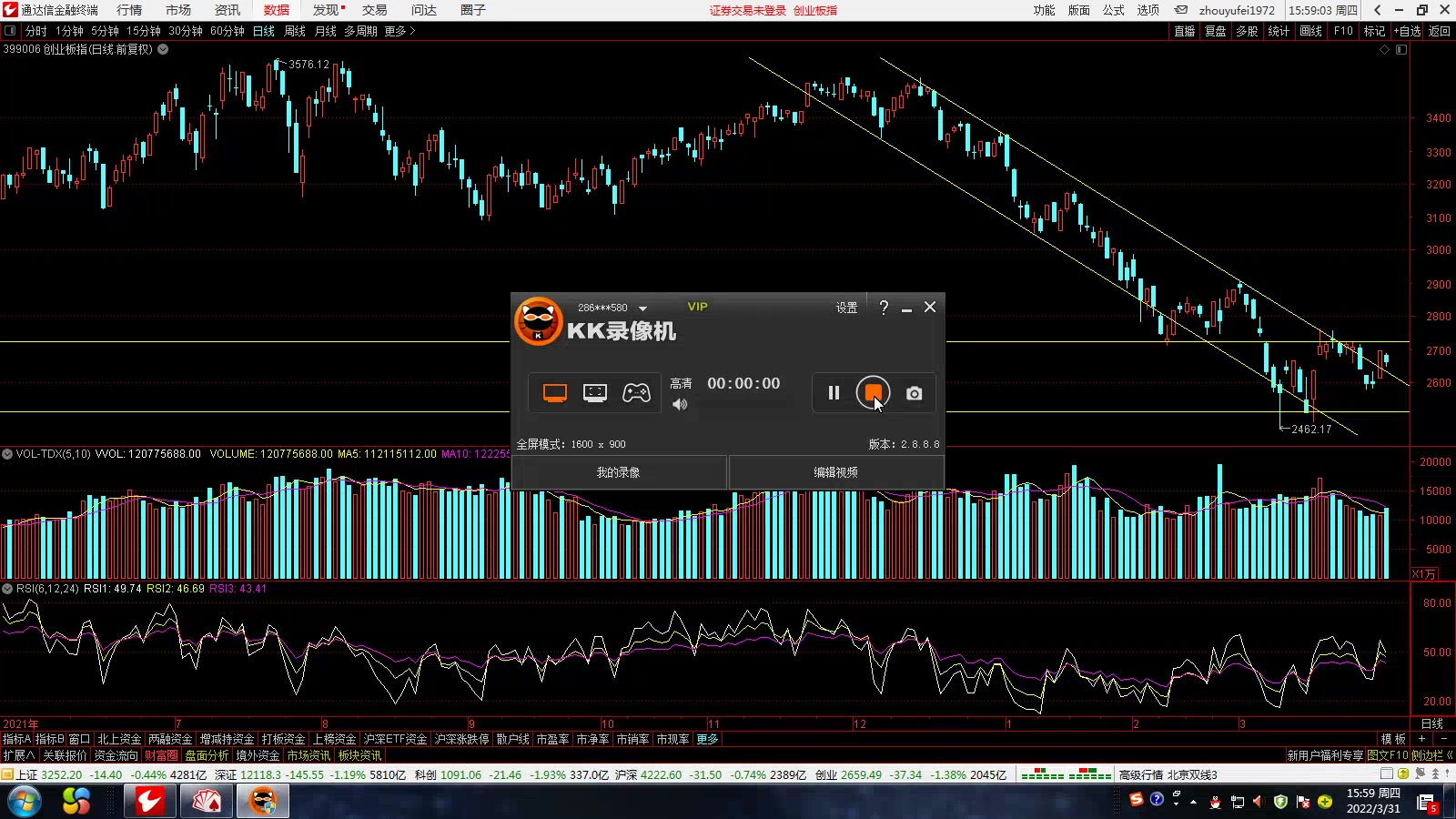Click the 通达信 red taskbar icon

150,802
